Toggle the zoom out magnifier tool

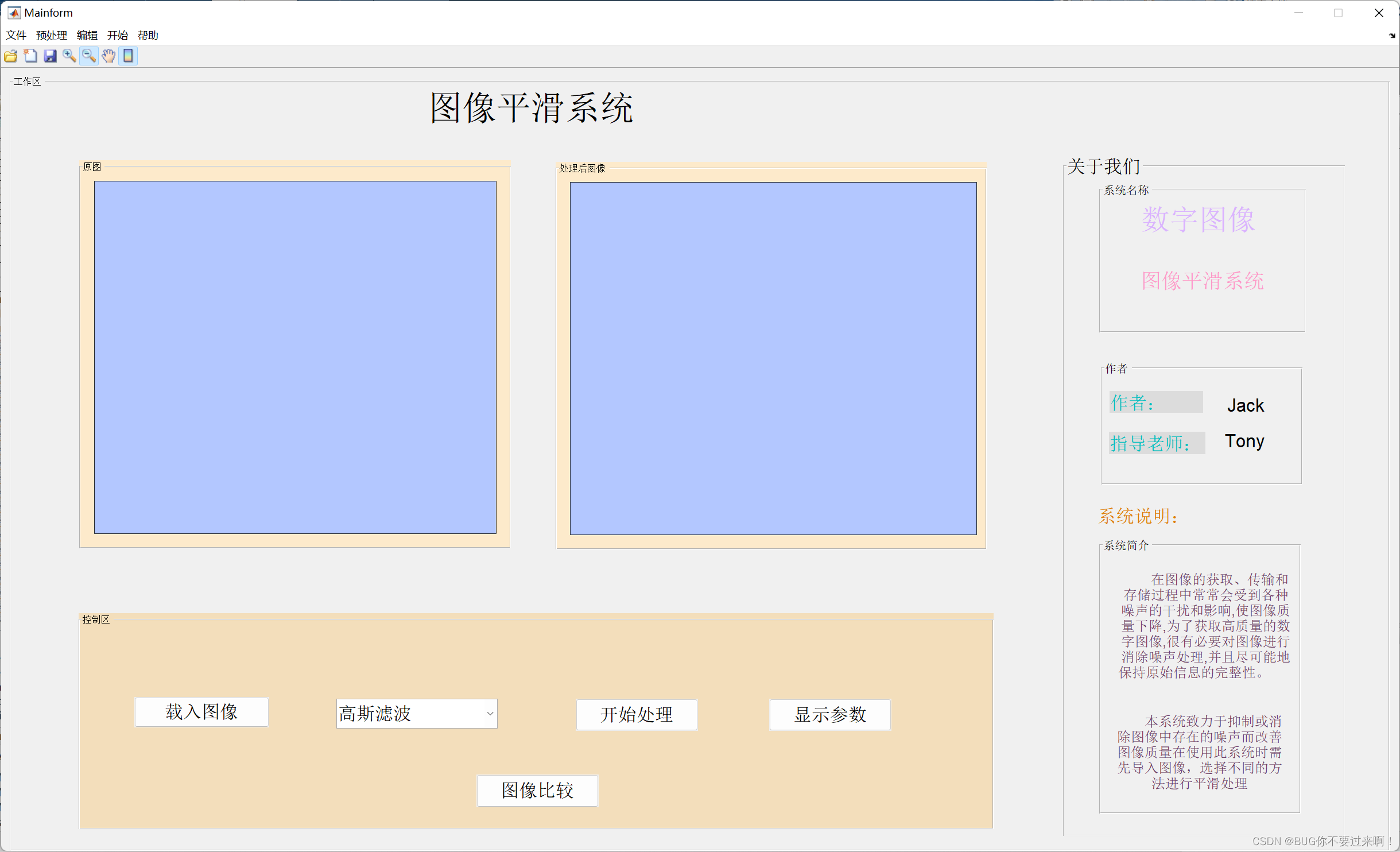click(89, 56)
